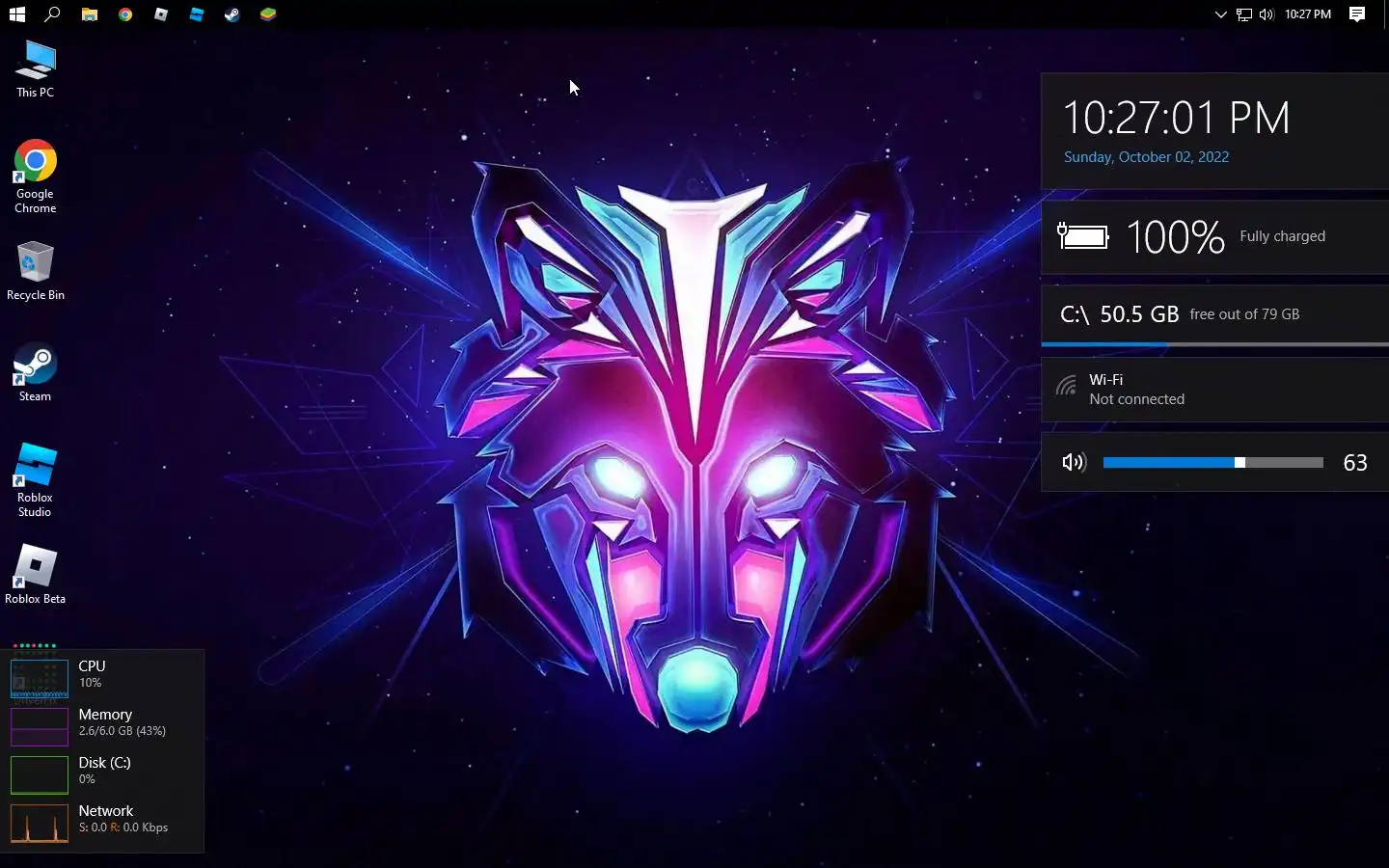Click the free out of 79 GB text
Viewport: 1389px width, 868px height.
[1244, 314]
